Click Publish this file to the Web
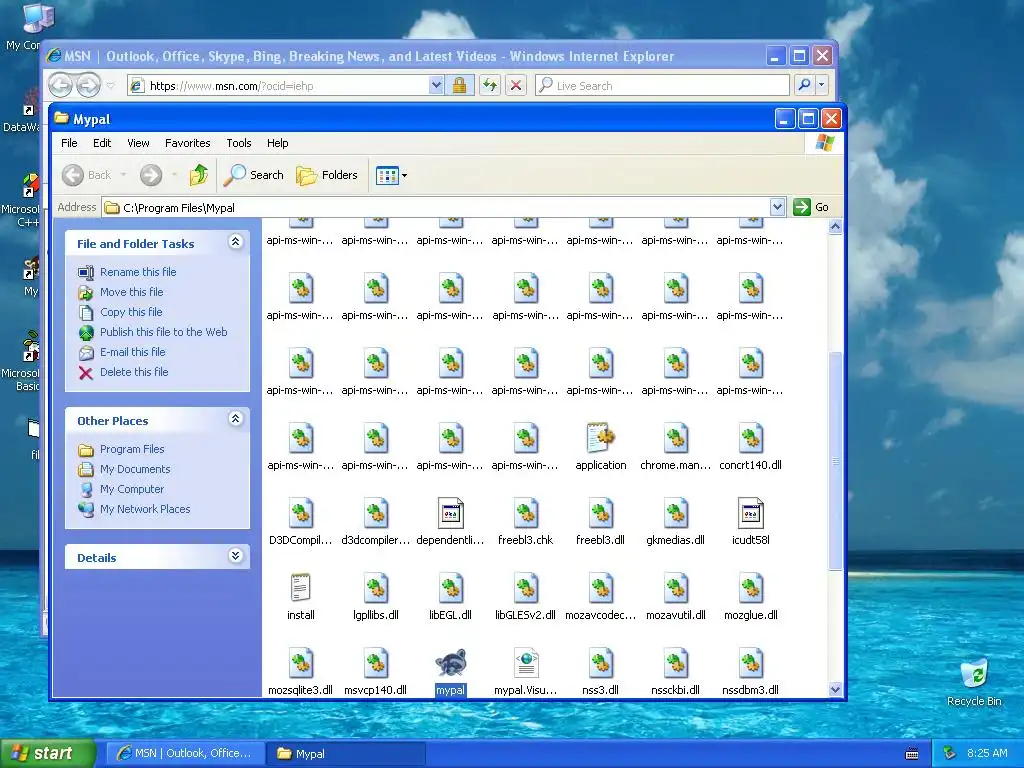Image resolution: width=1024 pixels, height=768 pixels. pos(163,332)
